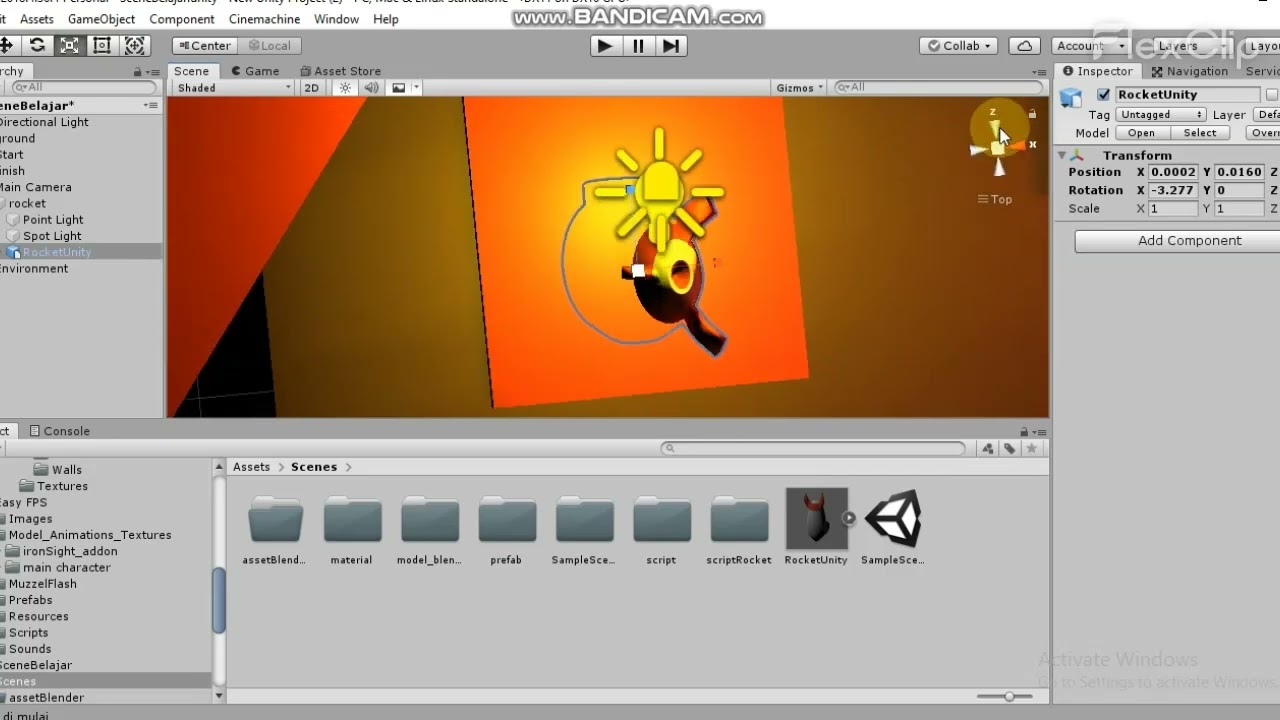
Task: Select Point Light in Hierarchy
Action: pyautogui.click(x=53, y=220)
